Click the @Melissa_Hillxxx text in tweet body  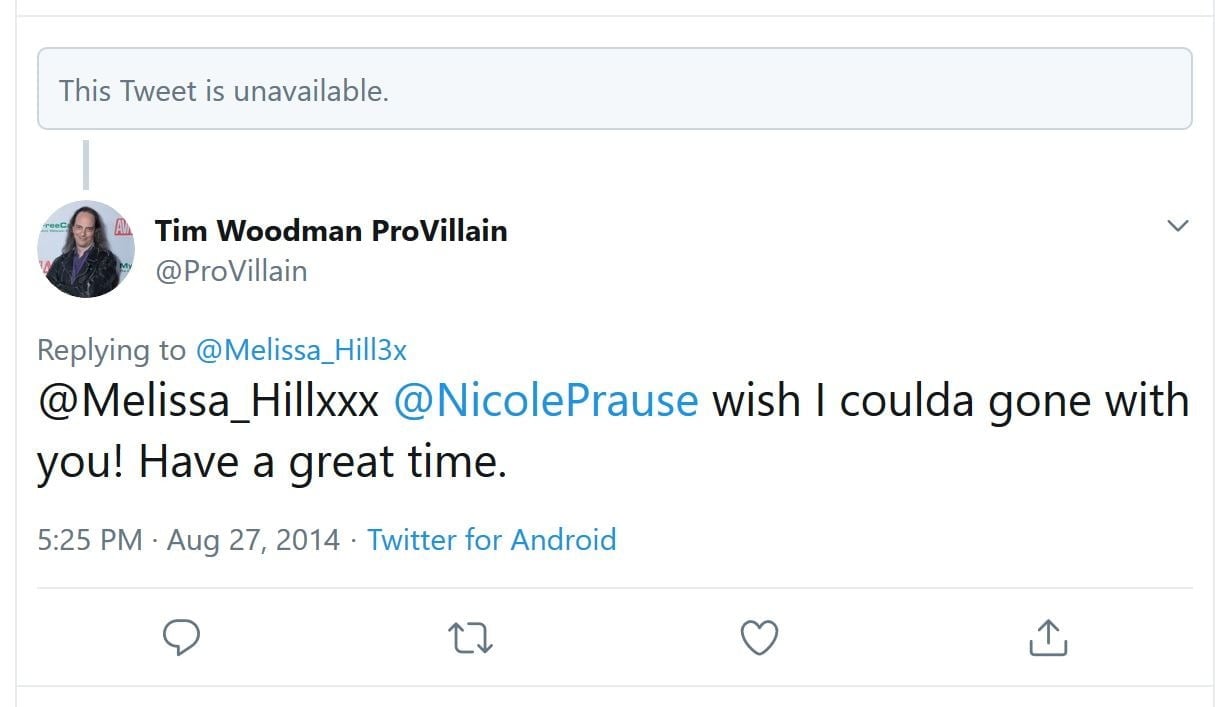[208, 400]
